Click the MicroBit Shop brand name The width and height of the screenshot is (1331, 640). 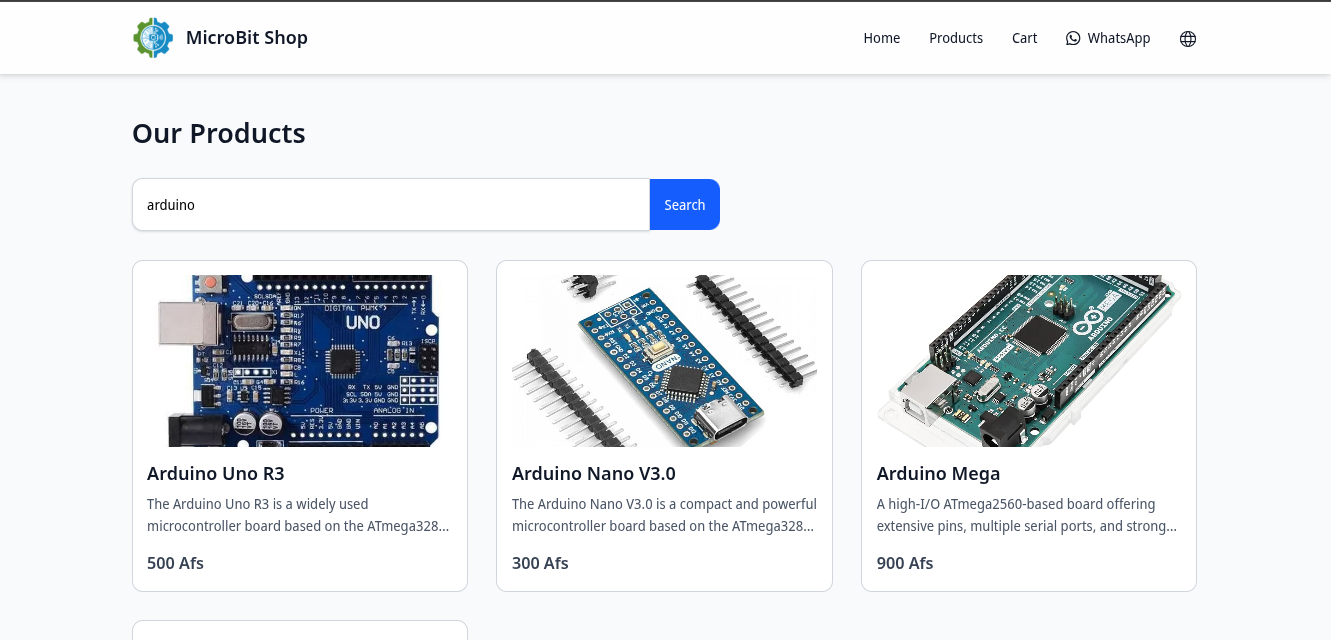click(x=247, y=38)
